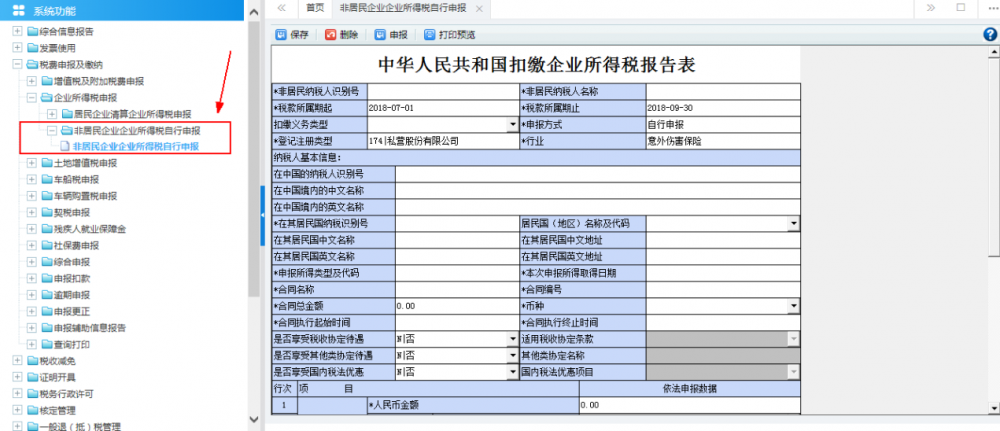Select the 申报辅助信息报告 tree item
The image size is (1000, 431).
90,328
